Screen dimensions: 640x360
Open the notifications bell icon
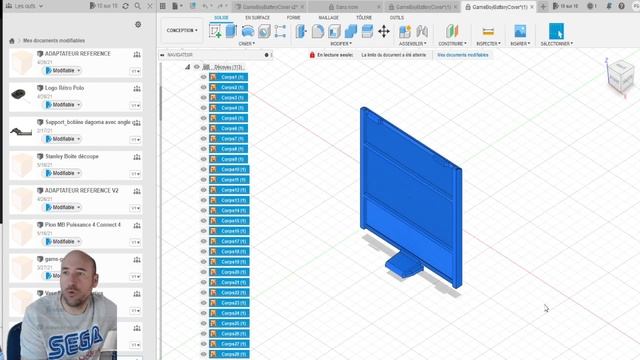609,6
